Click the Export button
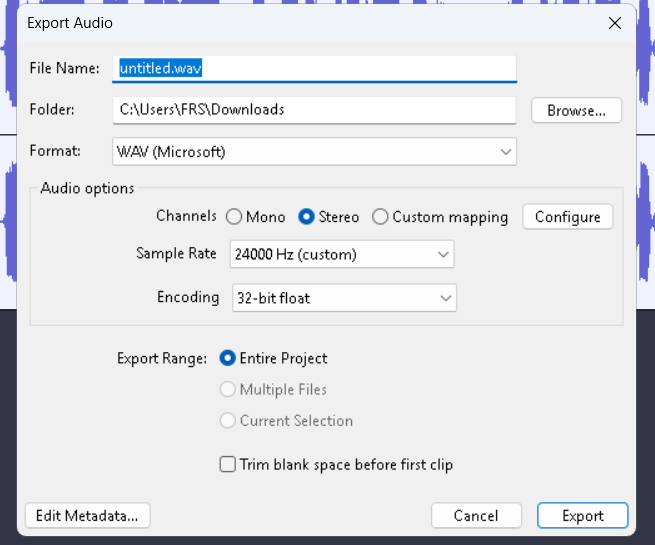The height and width of the screenshot is (545, 655). (583, 516)
